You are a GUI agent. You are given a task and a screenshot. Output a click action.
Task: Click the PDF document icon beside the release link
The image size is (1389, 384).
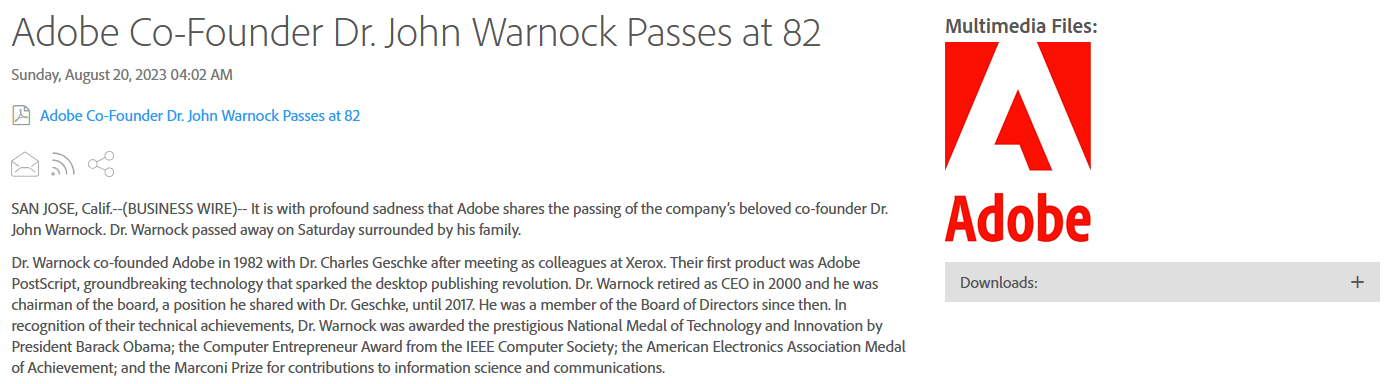click(21, 116)
